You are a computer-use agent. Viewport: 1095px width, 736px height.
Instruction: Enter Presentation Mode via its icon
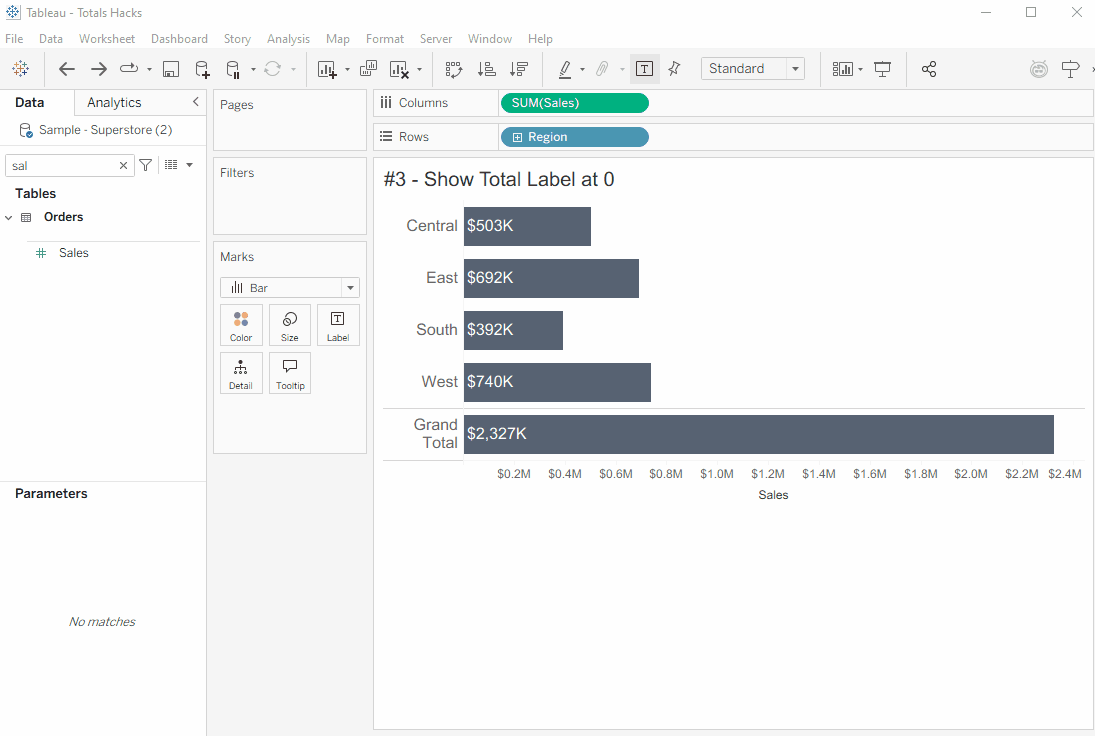pos(882,69)
